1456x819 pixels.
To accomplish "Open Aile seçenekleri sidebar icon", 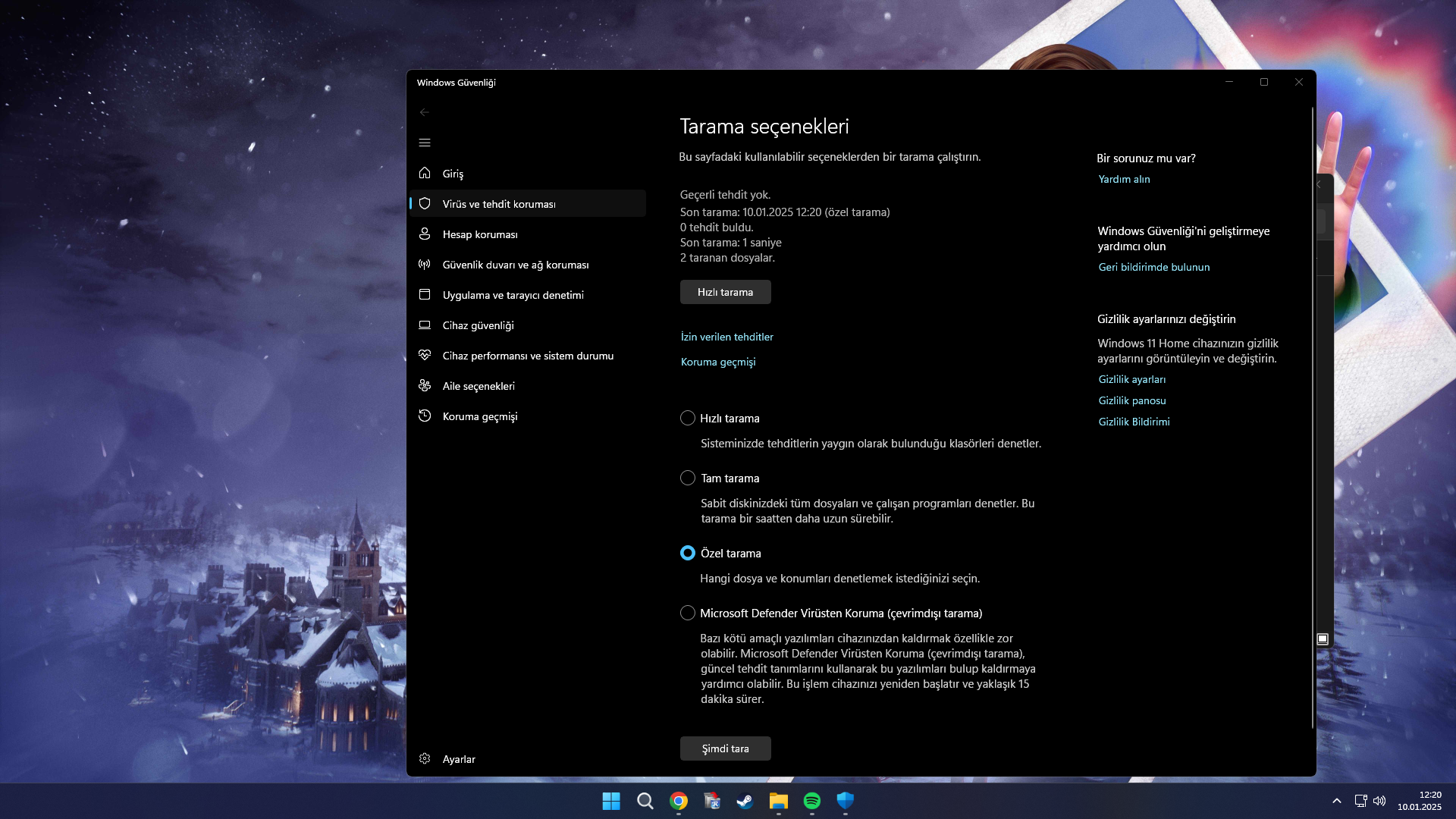I will coord(425,386).
